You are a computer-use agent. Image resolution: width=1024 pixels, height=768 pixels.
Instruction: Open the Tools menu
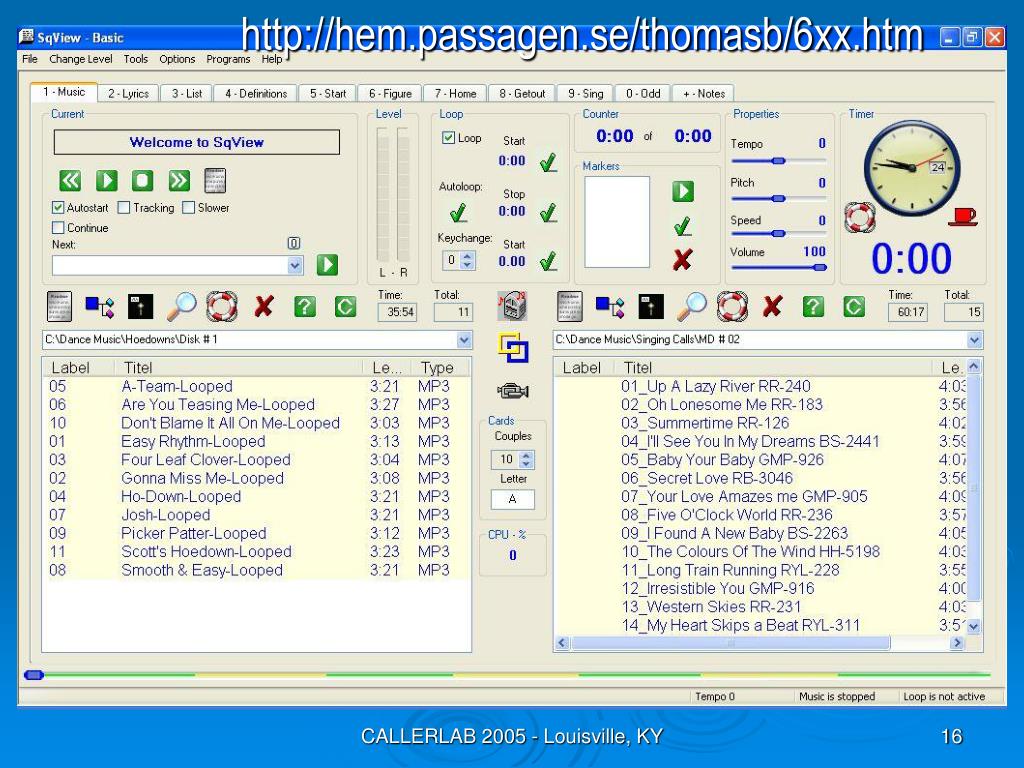pos(136,59)
